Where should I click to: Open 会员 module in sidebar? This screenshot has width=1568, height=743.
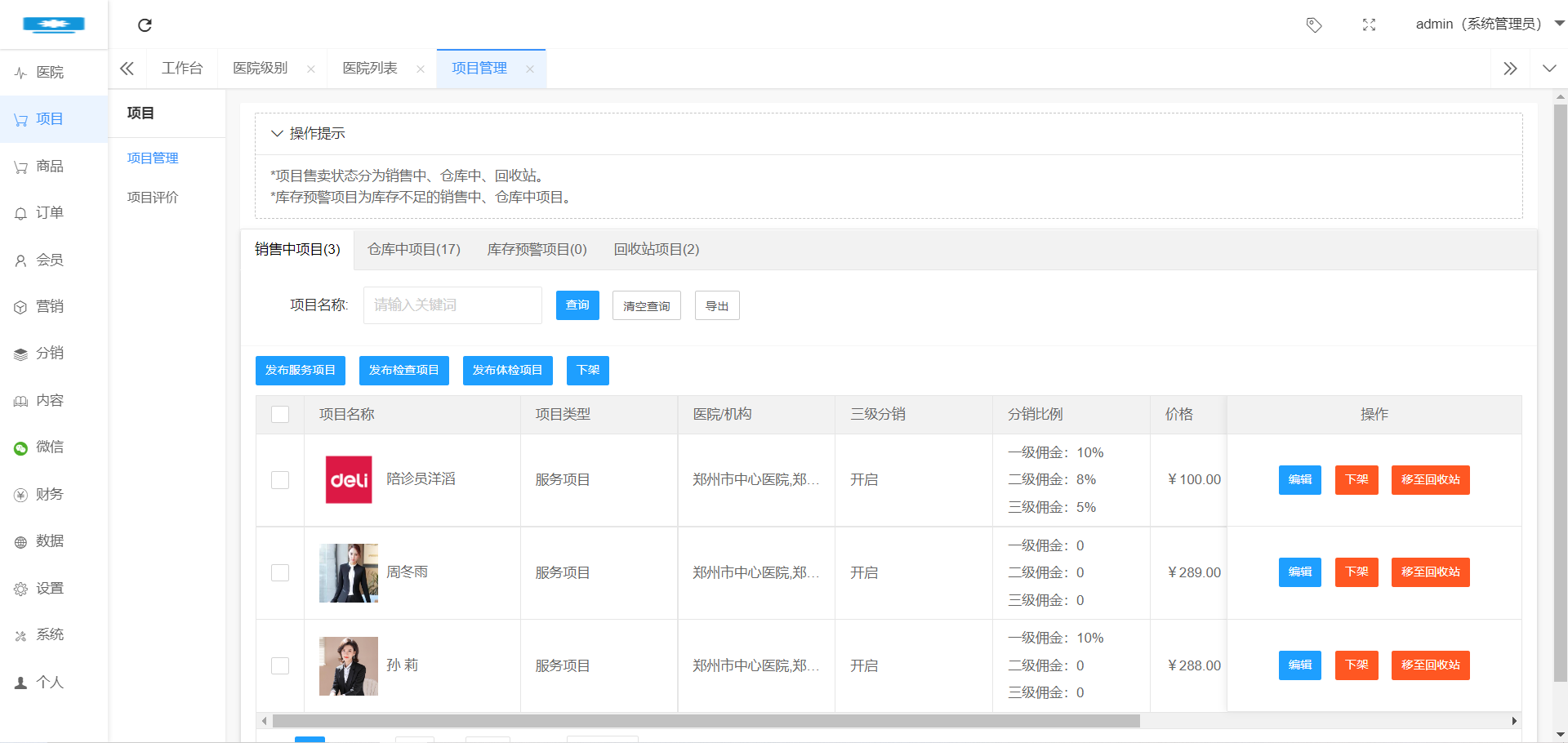(x=54, y=260)
